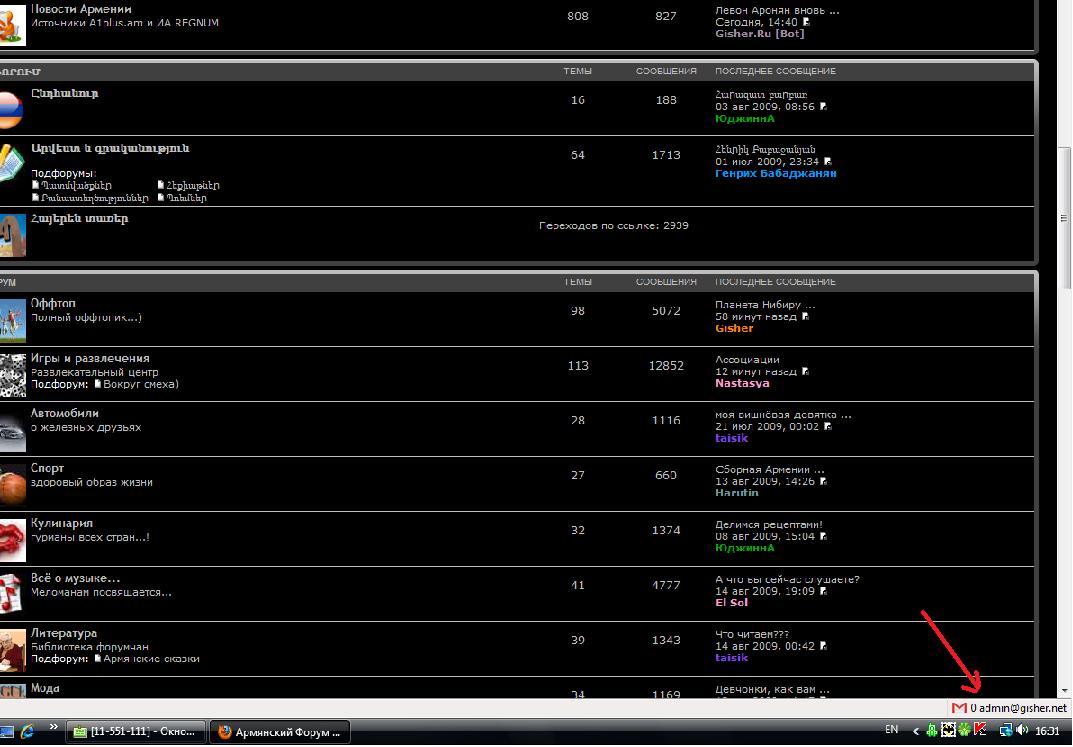Click the music notes icon for Всё о музыке

12,595
